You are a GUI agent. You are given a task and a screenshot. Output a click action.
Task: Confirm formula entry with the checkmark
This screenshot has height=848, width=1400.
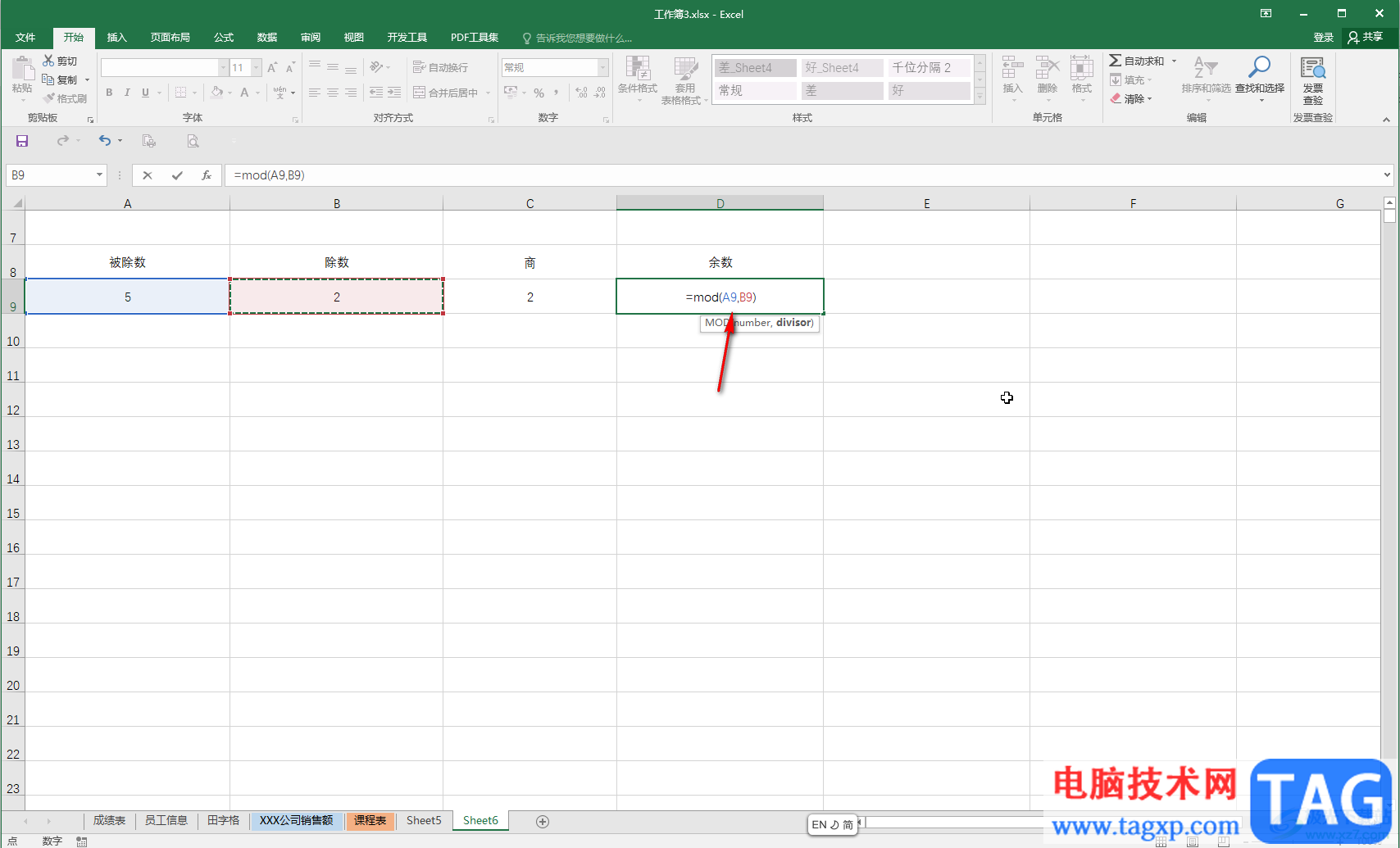coord(177,175)
